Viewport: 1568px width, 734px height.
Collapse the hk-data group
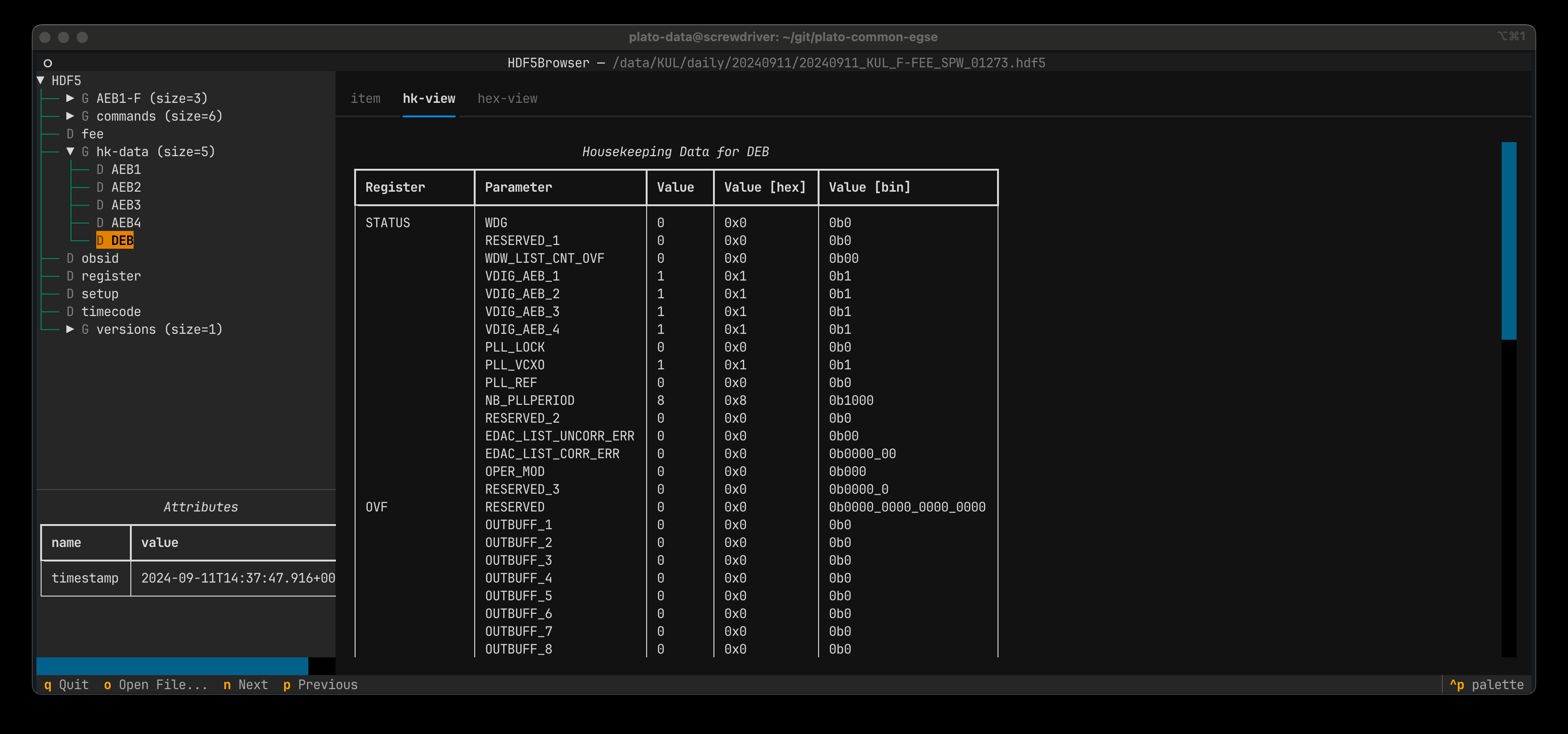click(70, 151)
